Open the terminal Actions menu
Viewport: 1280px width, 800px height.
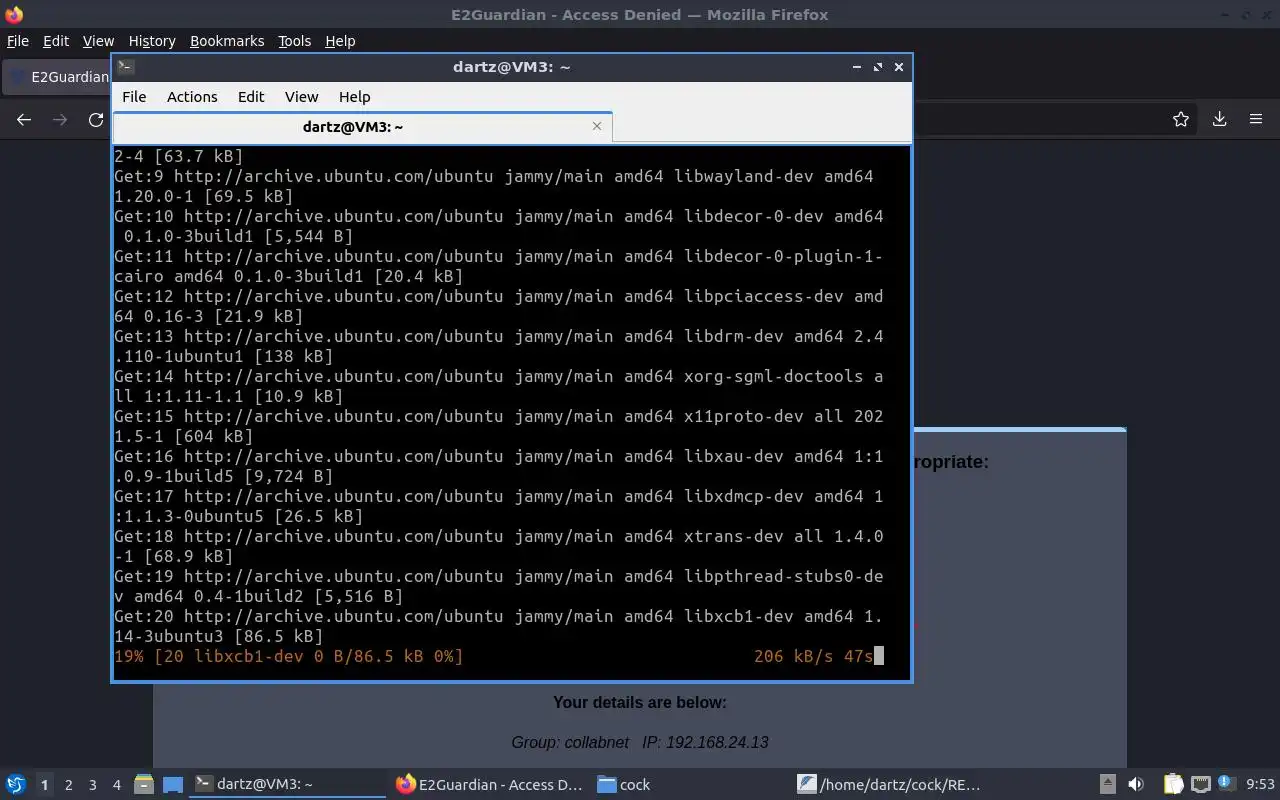[x=192, y=97]
